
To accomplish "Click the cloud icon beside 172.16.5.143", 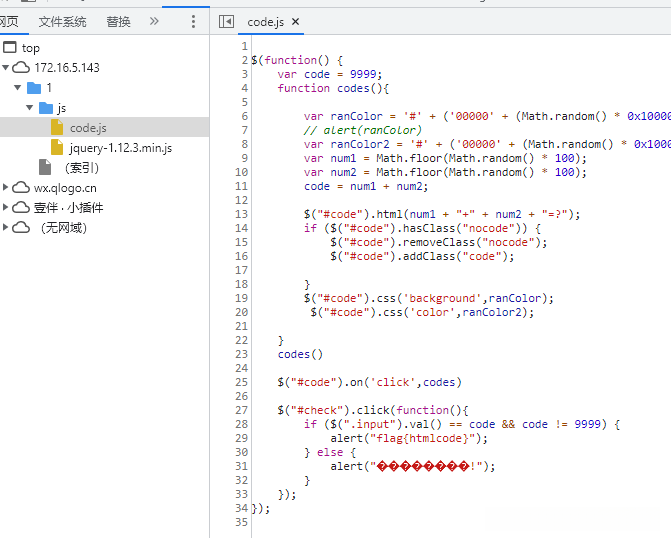I will tap(21, 67).
